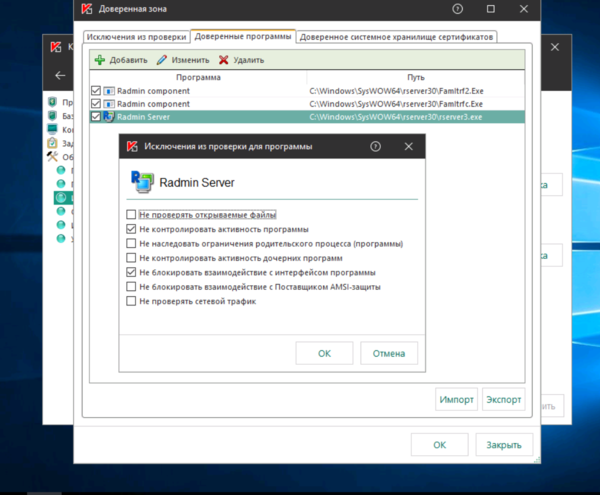Enable 'Не проверять сетевой трафик' checkbox

131,301
